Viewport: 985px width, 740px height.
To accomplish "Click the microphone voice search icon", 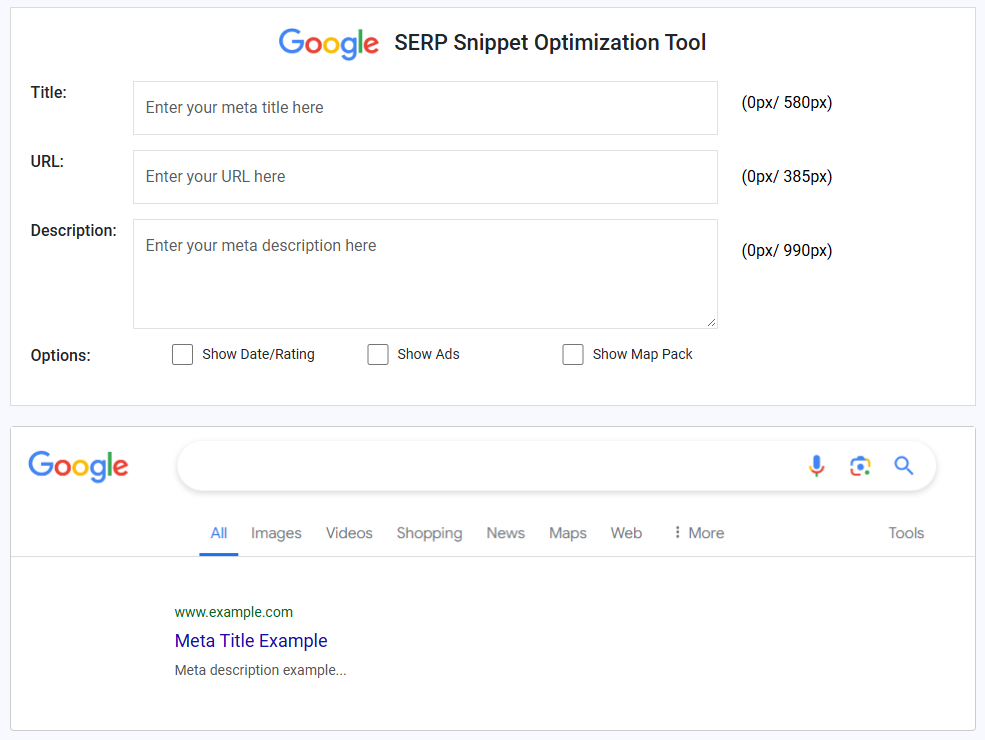I will coord(816,466).
